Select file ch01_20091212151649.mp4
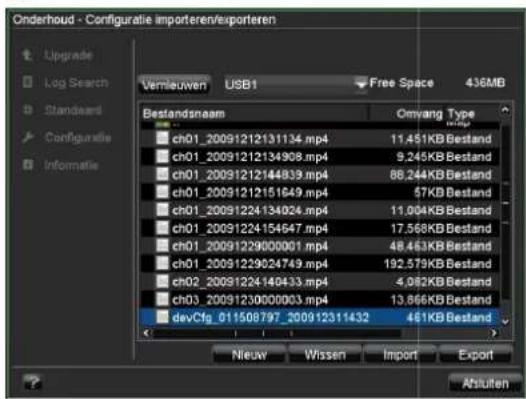The height and width of the screenshot is (399, 526). (x=319, y=192)
